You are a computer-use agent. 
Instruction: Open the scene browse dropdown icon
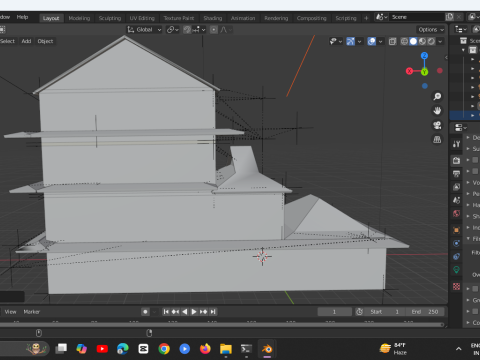382,17
